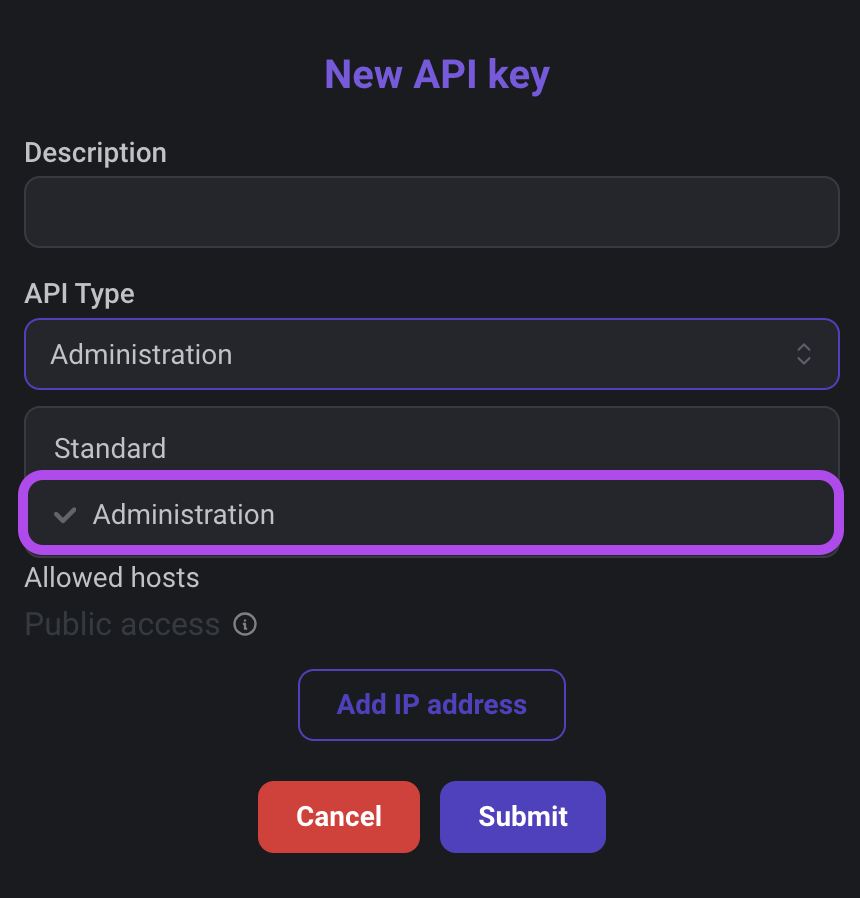The height and width of the screenshot is (898, 860).
Task: Click the Add IP address button
Action: coord(432,704)
